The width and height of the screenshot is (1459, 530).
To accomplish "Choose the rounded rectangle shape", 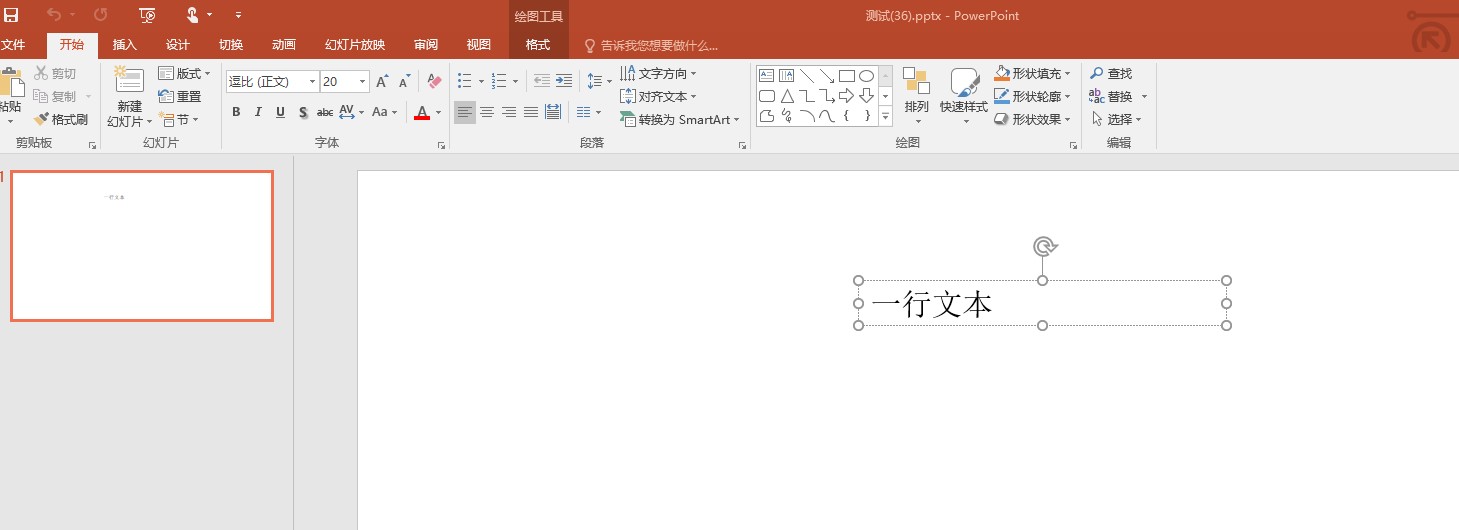I will (767, 96).
